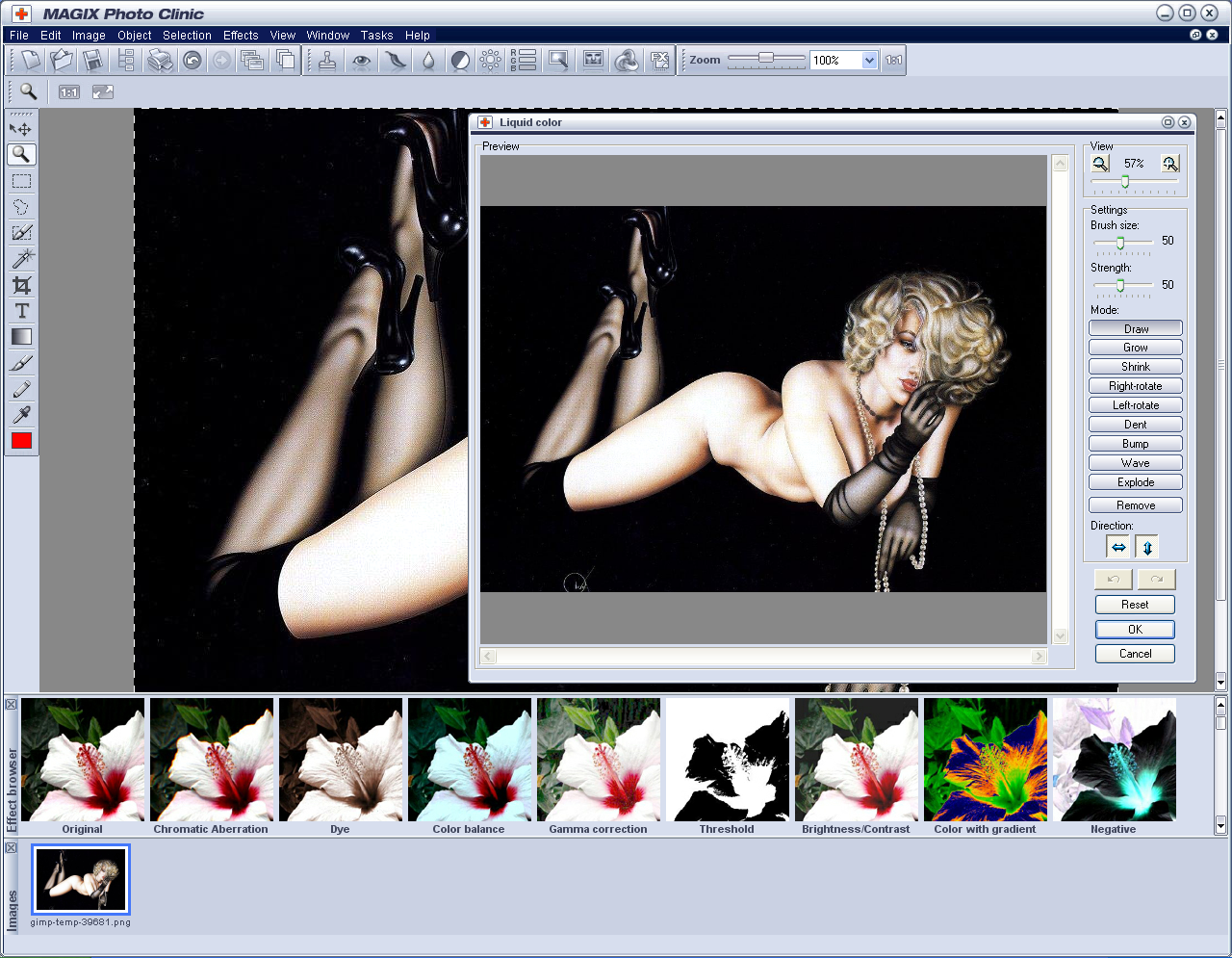Select the Shrink mode
The image size is (1232, 958).
coord(1136,367)
